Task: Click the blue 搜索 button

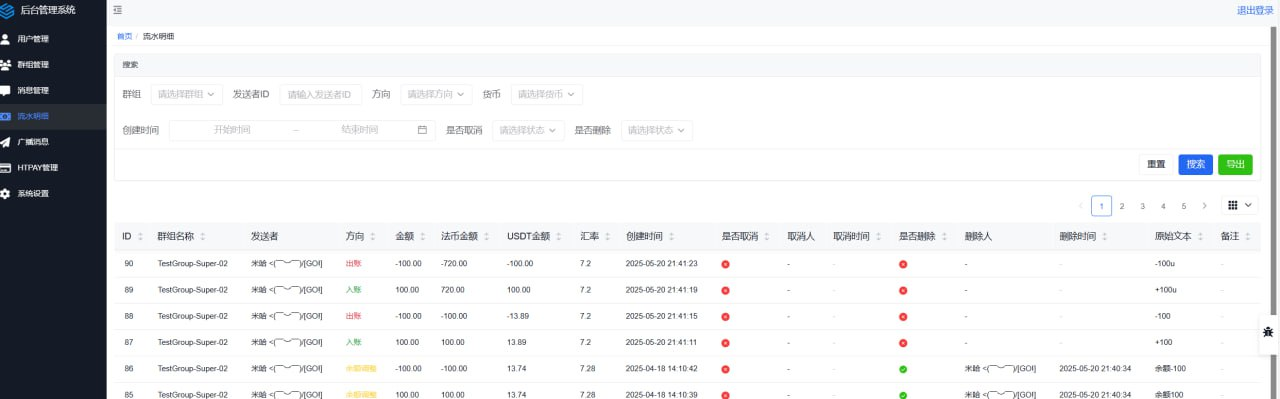Action: click(1196, 164)
